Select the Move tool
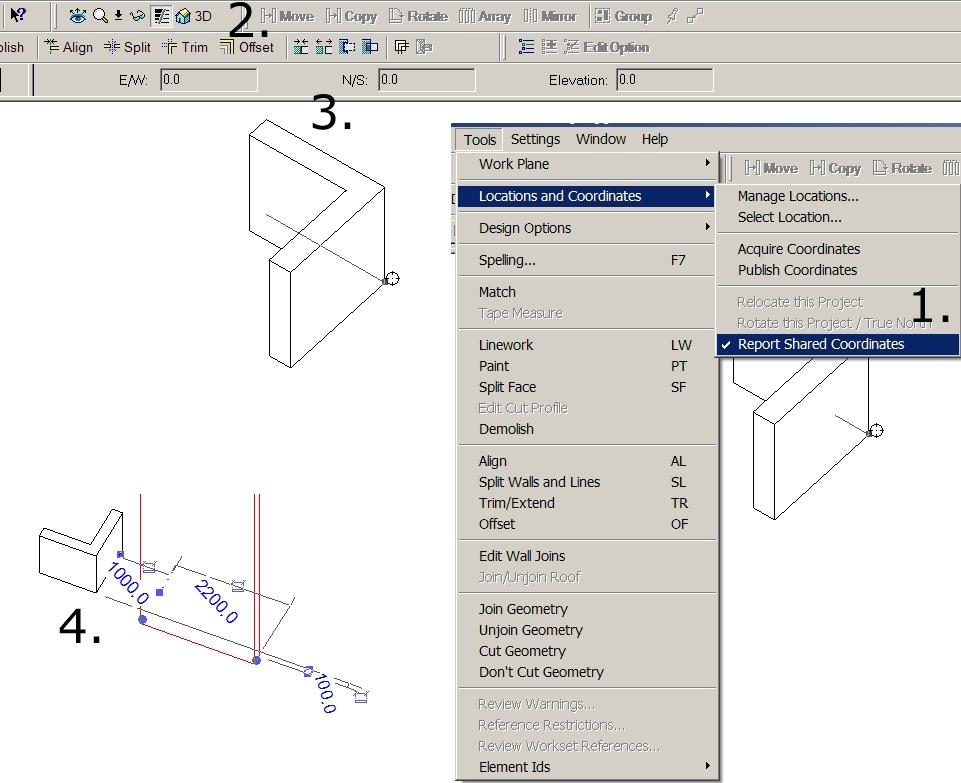The width and height of the screenshot is (961, 783). tap(289, 15)
